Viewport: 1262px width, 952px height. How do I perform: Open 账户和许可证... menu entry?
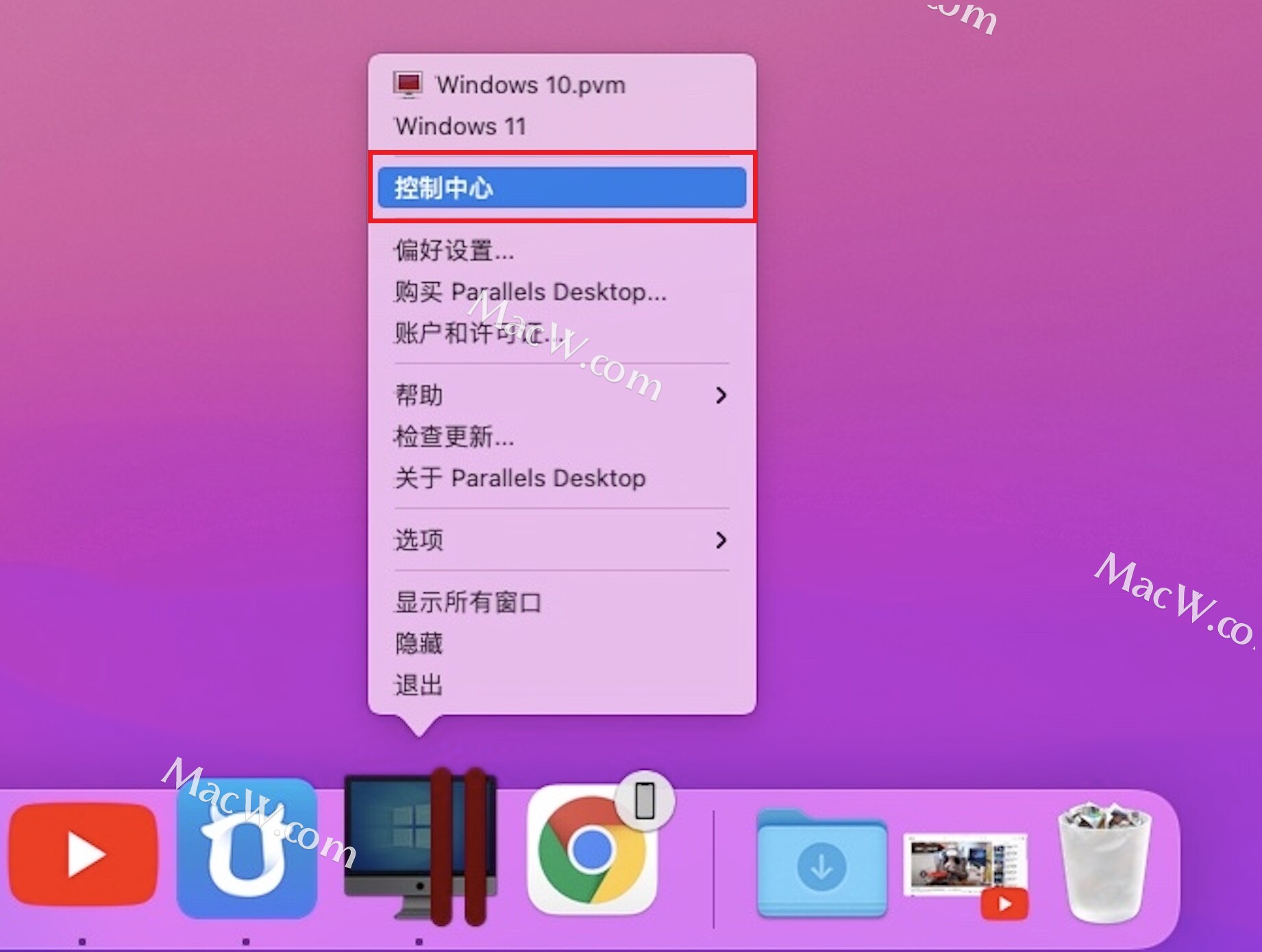[562, 334]
